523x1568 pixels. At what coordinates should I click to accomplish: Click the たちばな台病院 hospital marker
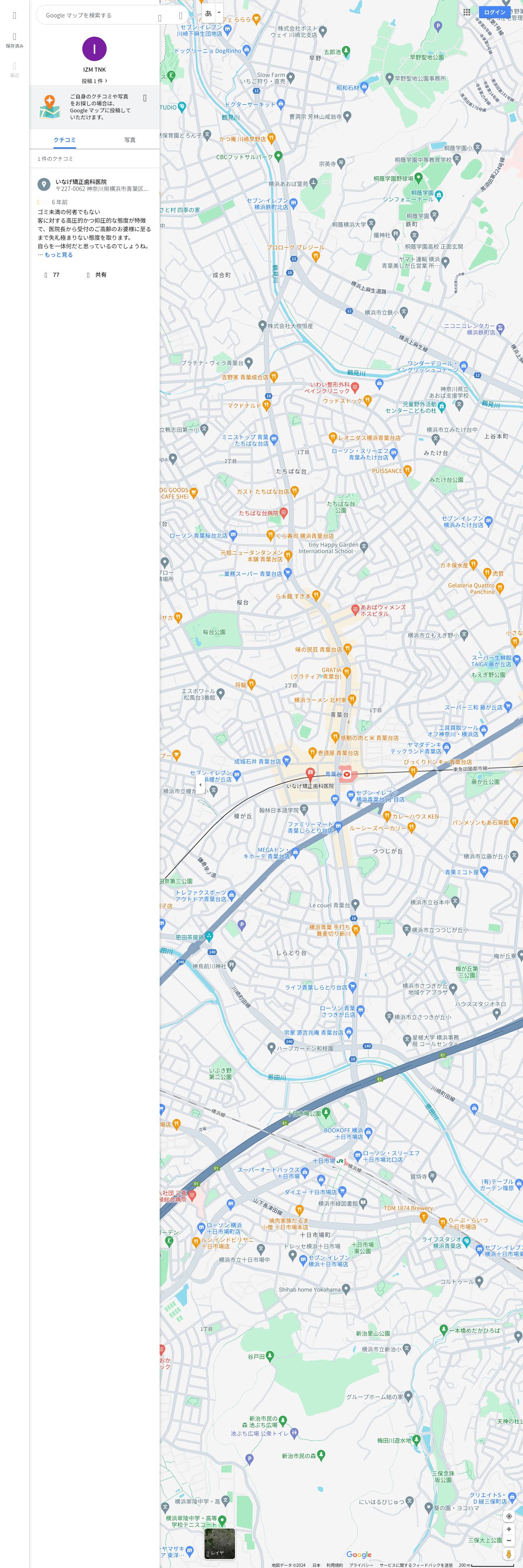coord(283,512)
